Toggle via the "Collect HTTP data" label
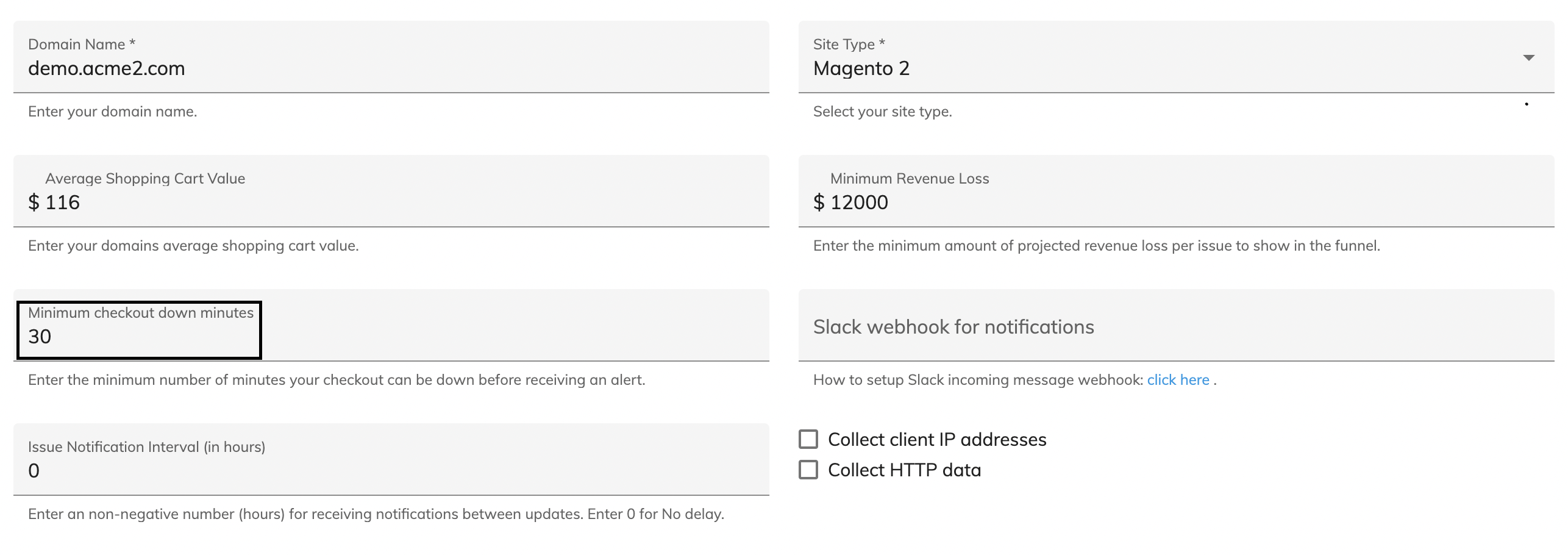This screenshot has width=1568, height=555. point(904,470)
